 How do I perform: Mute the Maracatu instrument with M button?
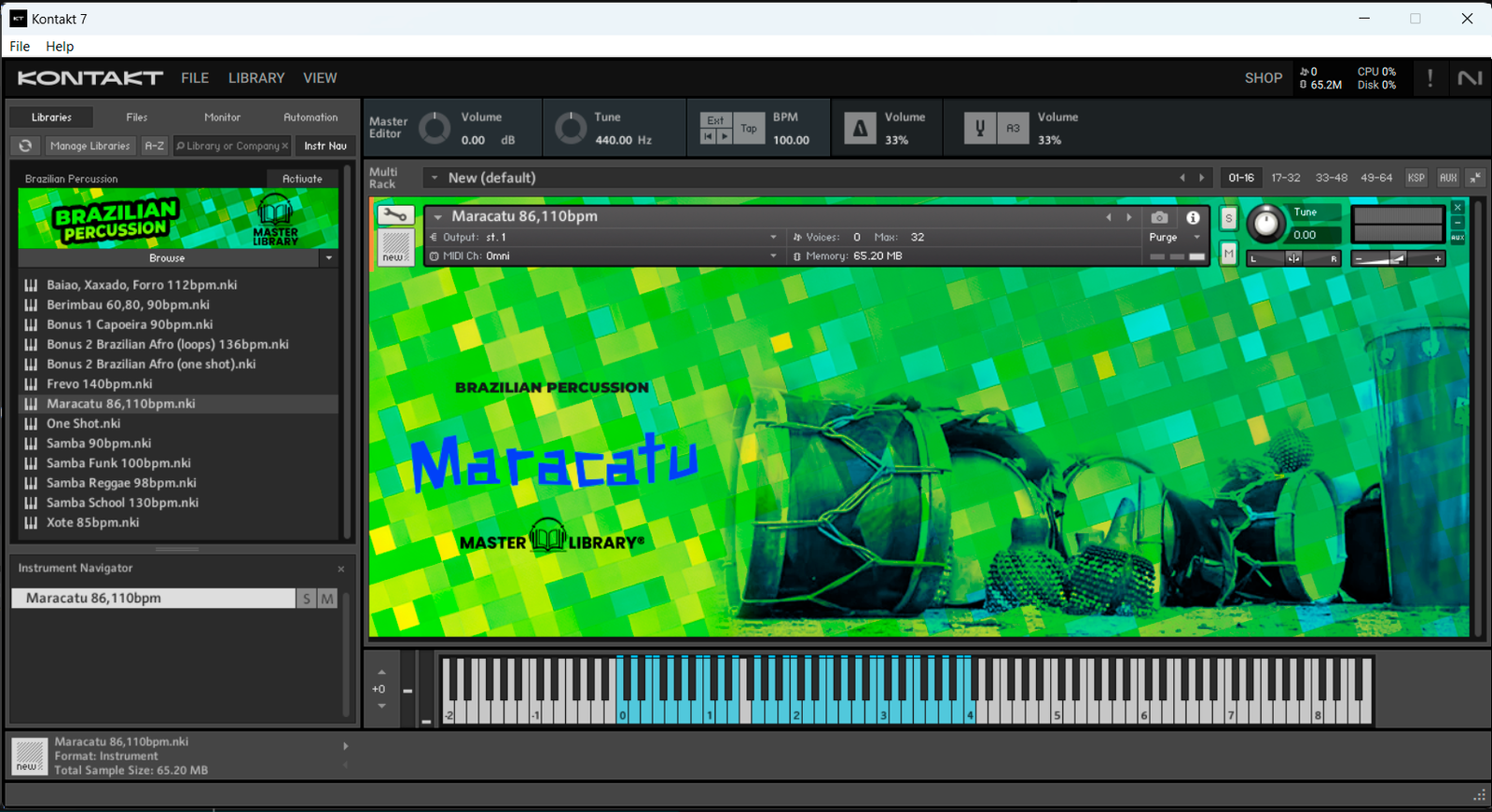click(1228, 253)
